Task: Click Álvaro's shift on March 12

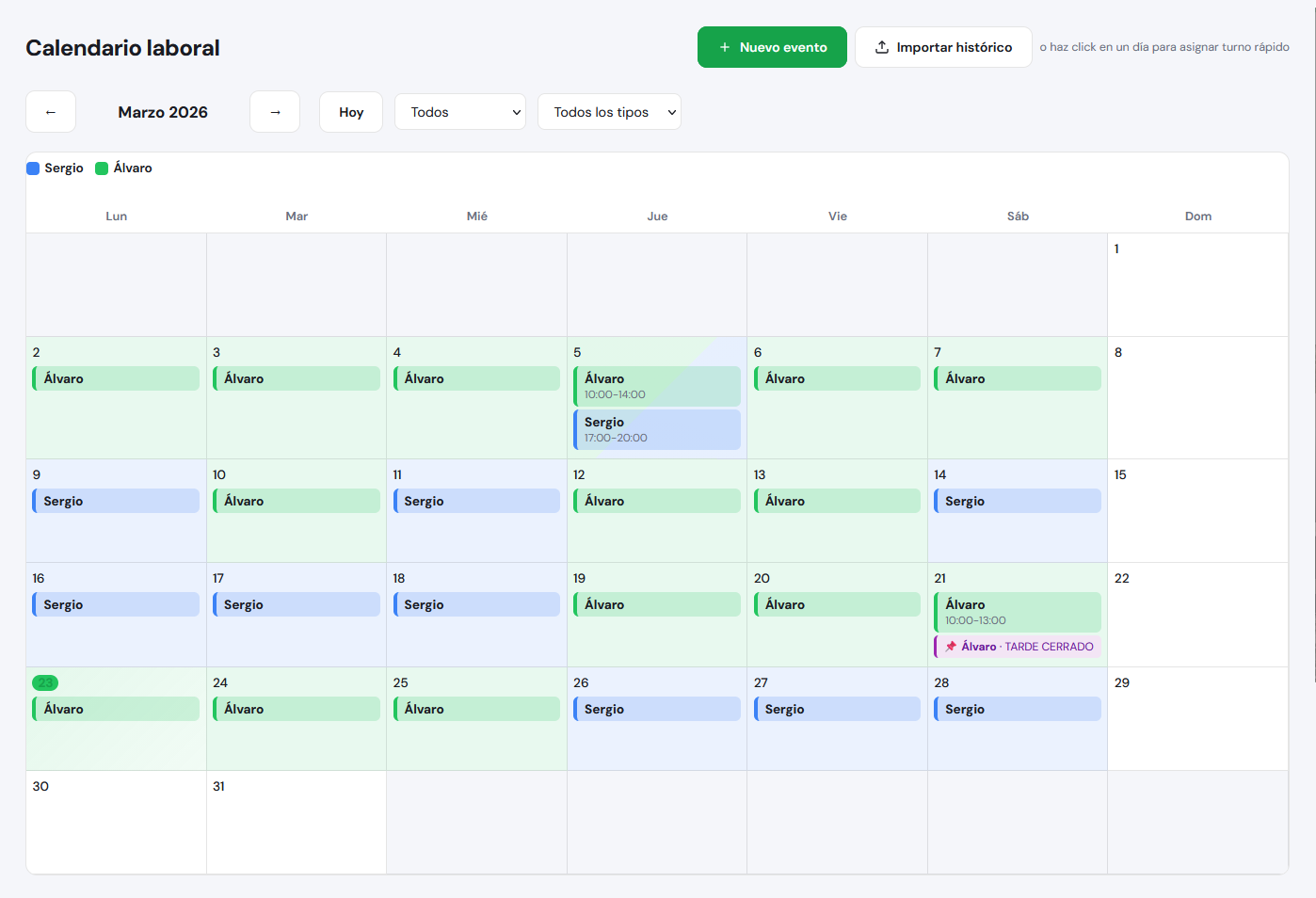Action: 656,500
